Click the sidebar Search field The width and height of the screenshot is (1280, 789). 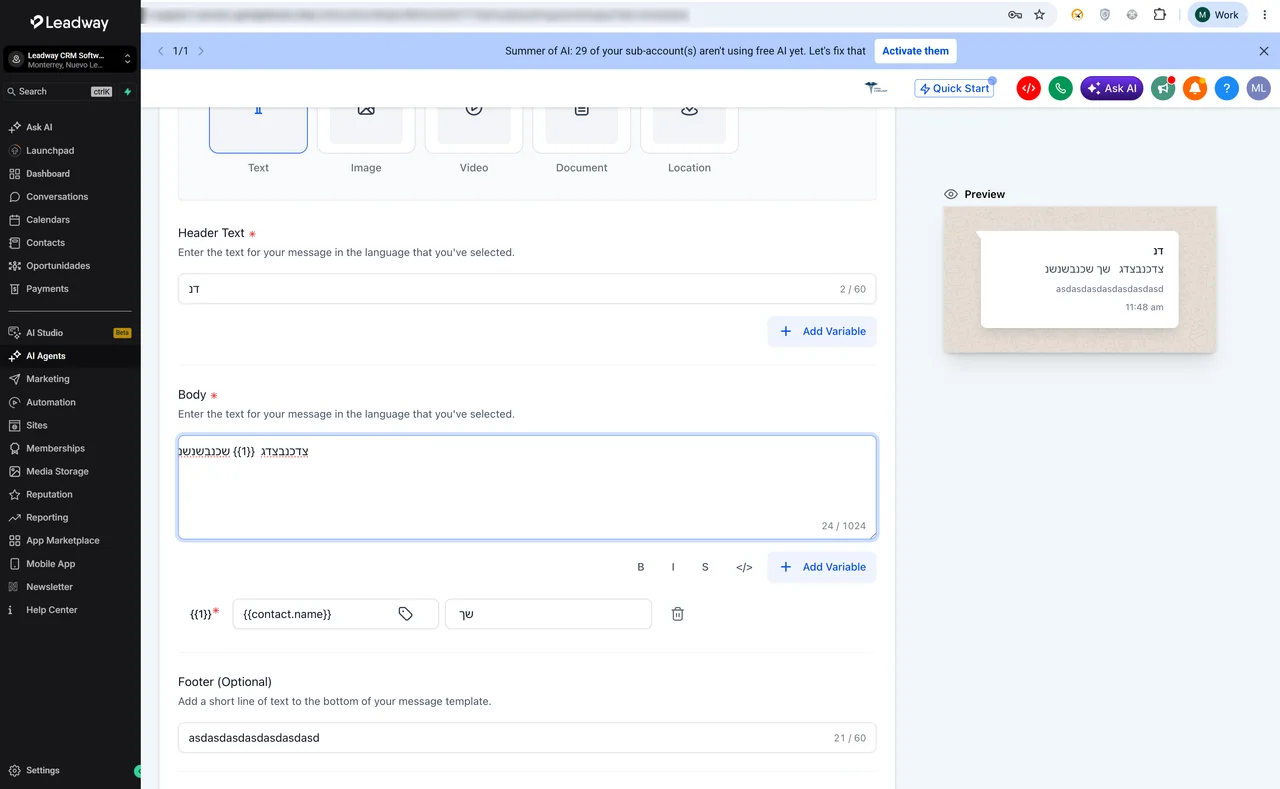click(x=60, y=91)
